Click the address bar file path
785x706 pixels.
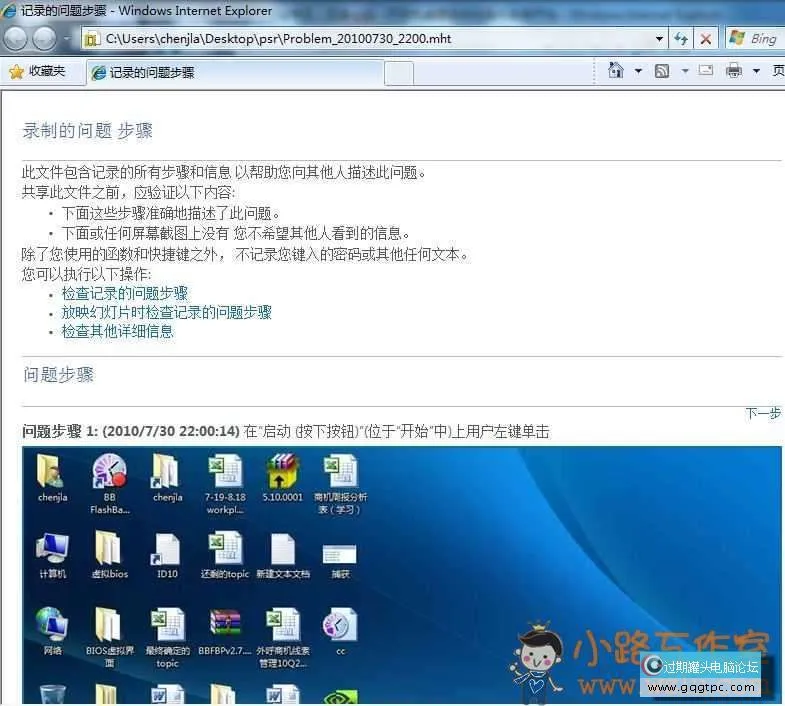278,39
